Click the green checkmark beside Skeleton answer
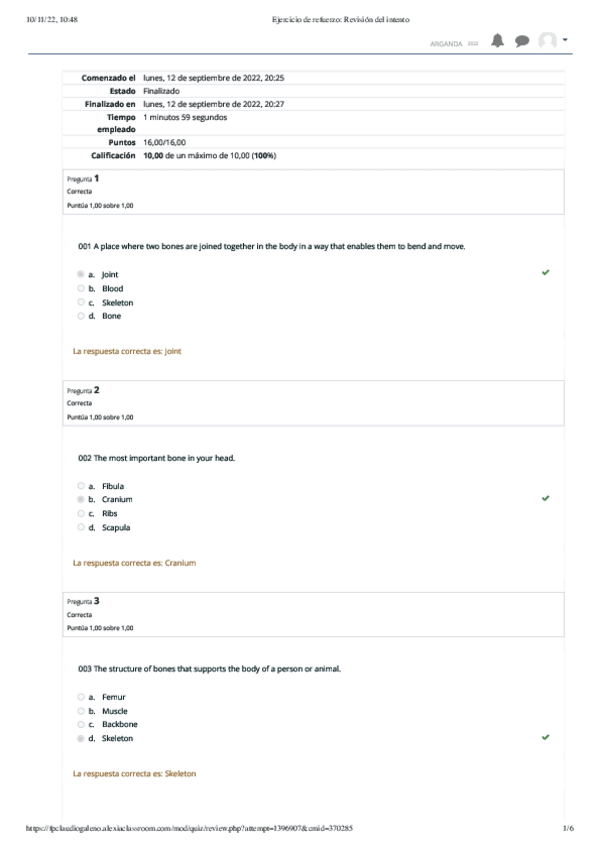Image resolution: width=600 pixels, height=848 pixels. click(545, 737)
